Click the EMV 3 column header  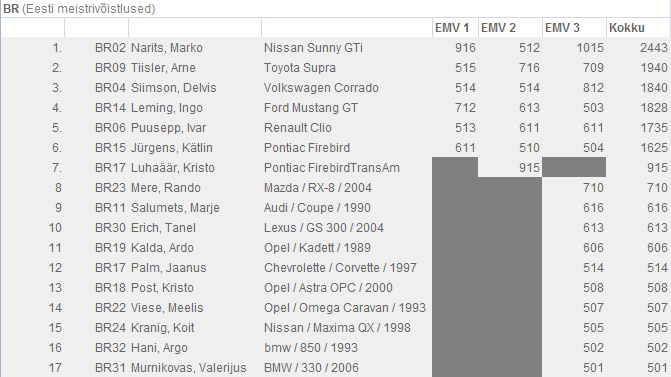(x=562, y=28)
